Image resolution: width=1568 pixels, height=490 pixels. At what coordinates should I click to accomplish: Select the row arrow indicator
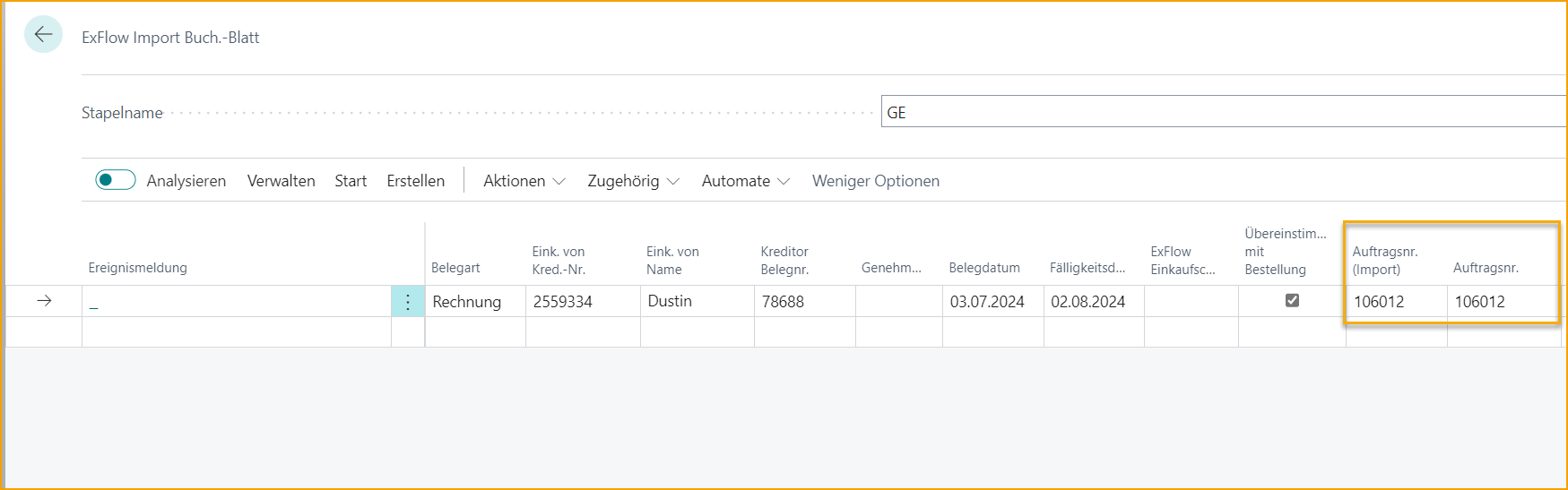pos(44,301)
